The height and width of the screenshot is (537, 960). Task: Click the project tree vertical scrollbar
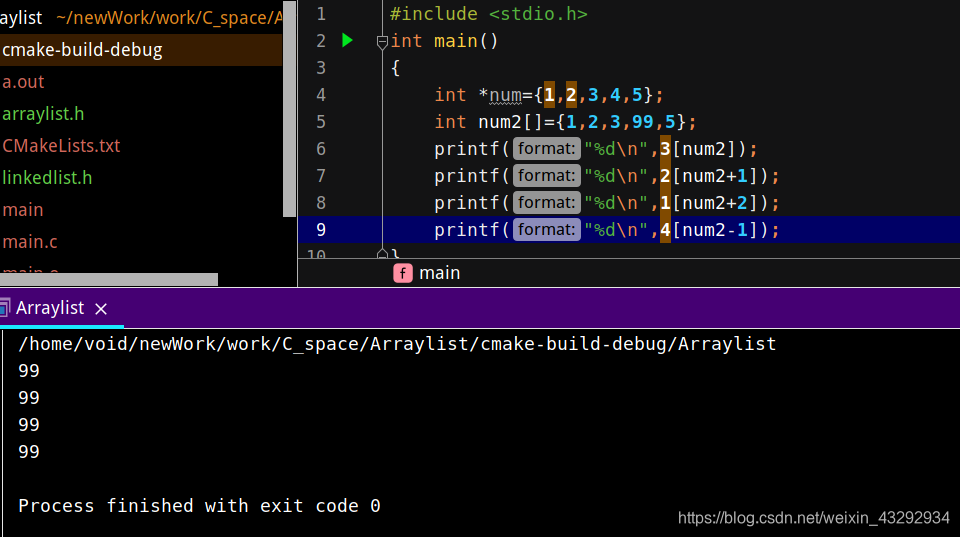289,109
